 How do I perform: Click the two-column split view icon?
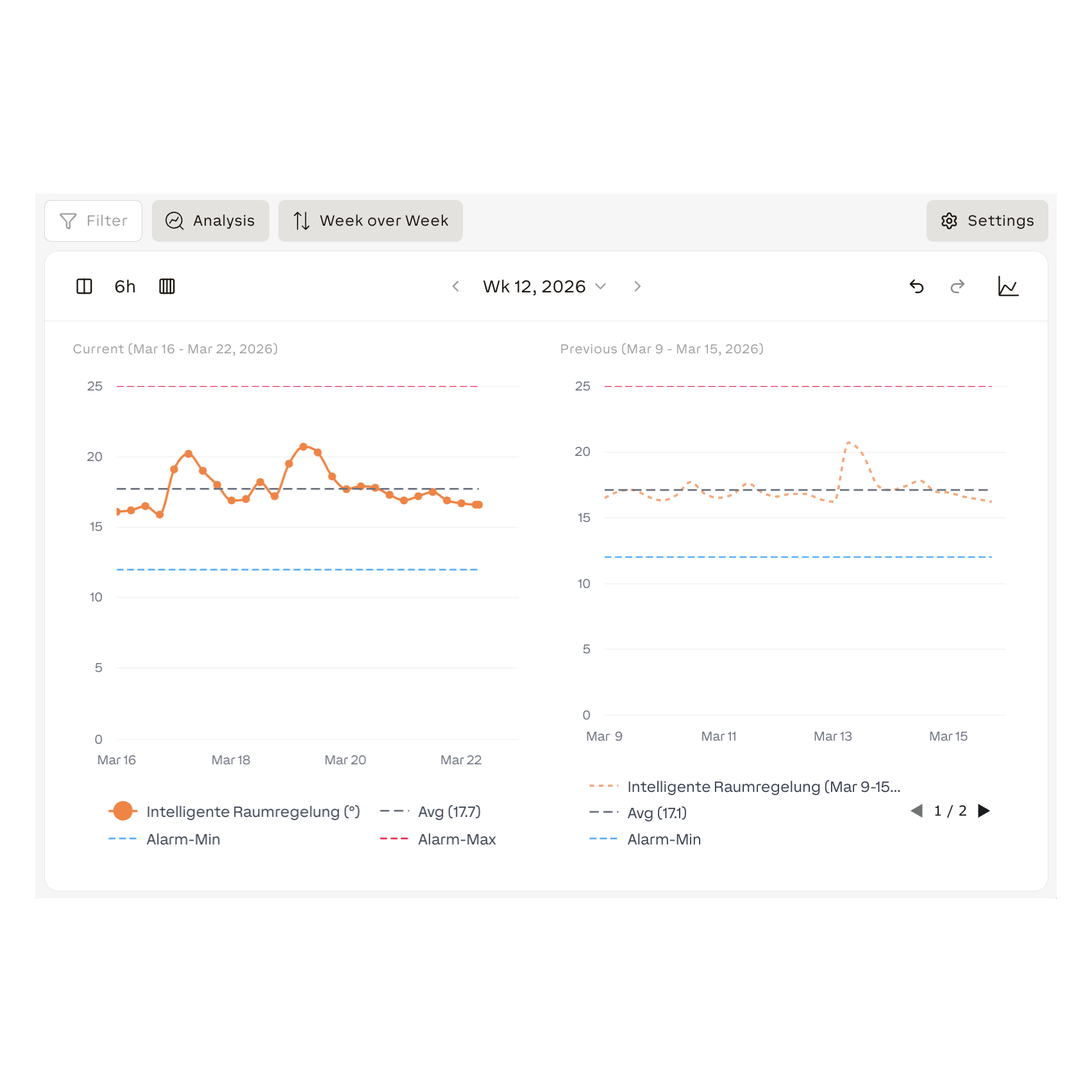pos(84,287)
